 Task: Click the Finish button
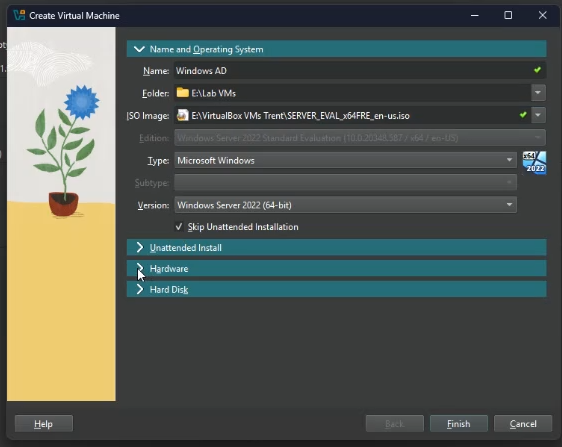point(459,424)
